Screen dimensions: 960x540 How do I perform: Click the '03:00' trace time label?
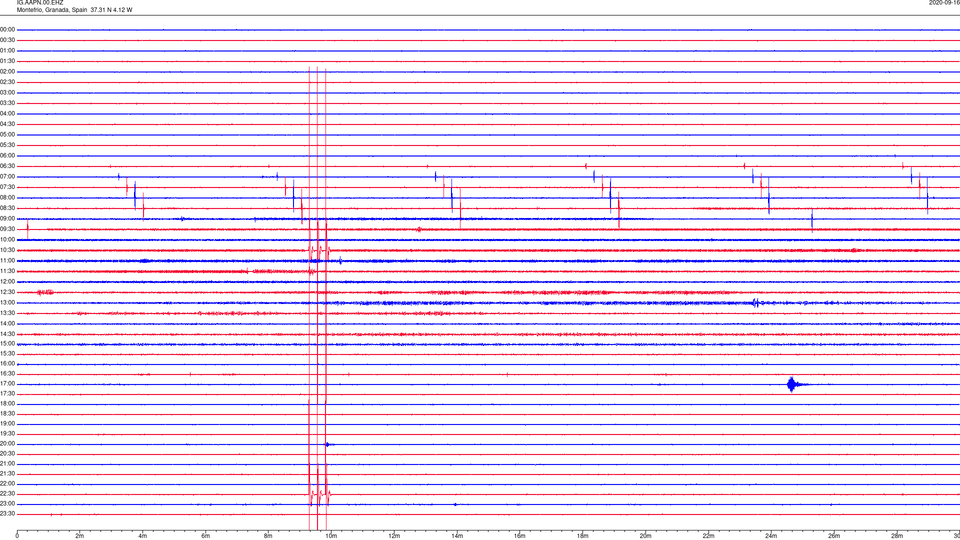(7, 92)
